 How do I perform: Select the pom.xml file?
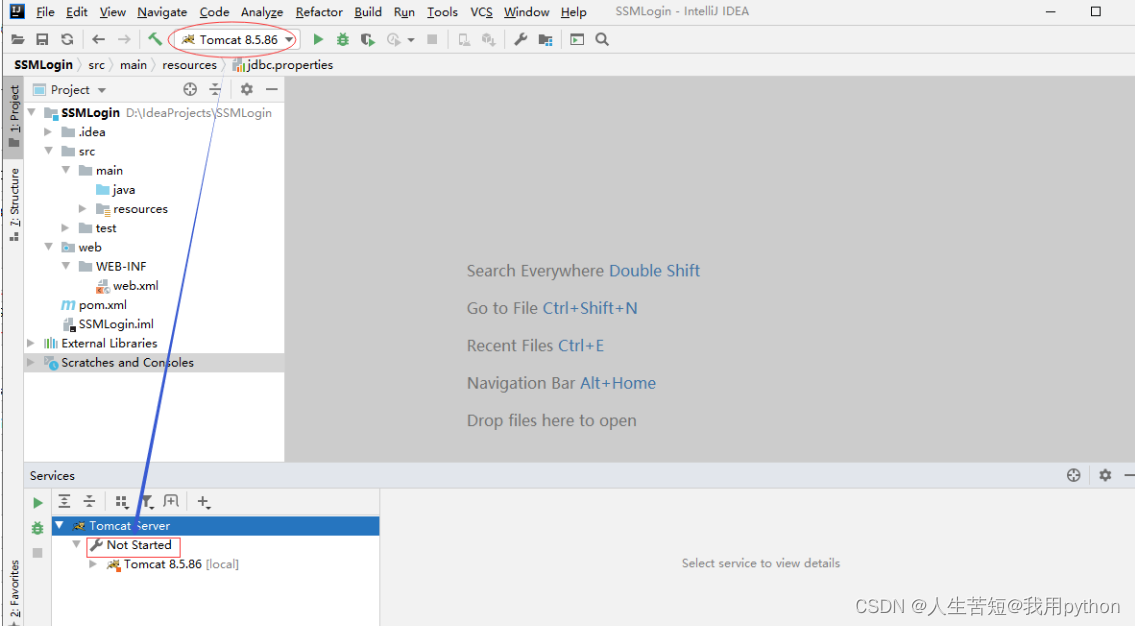[102, 305]
